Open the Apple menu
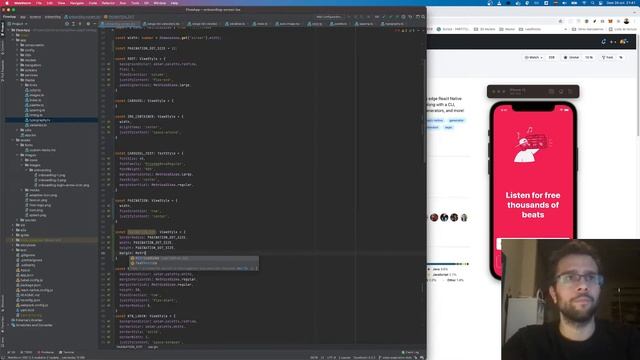The image size is (640, 360). click(x=7, y=3)
